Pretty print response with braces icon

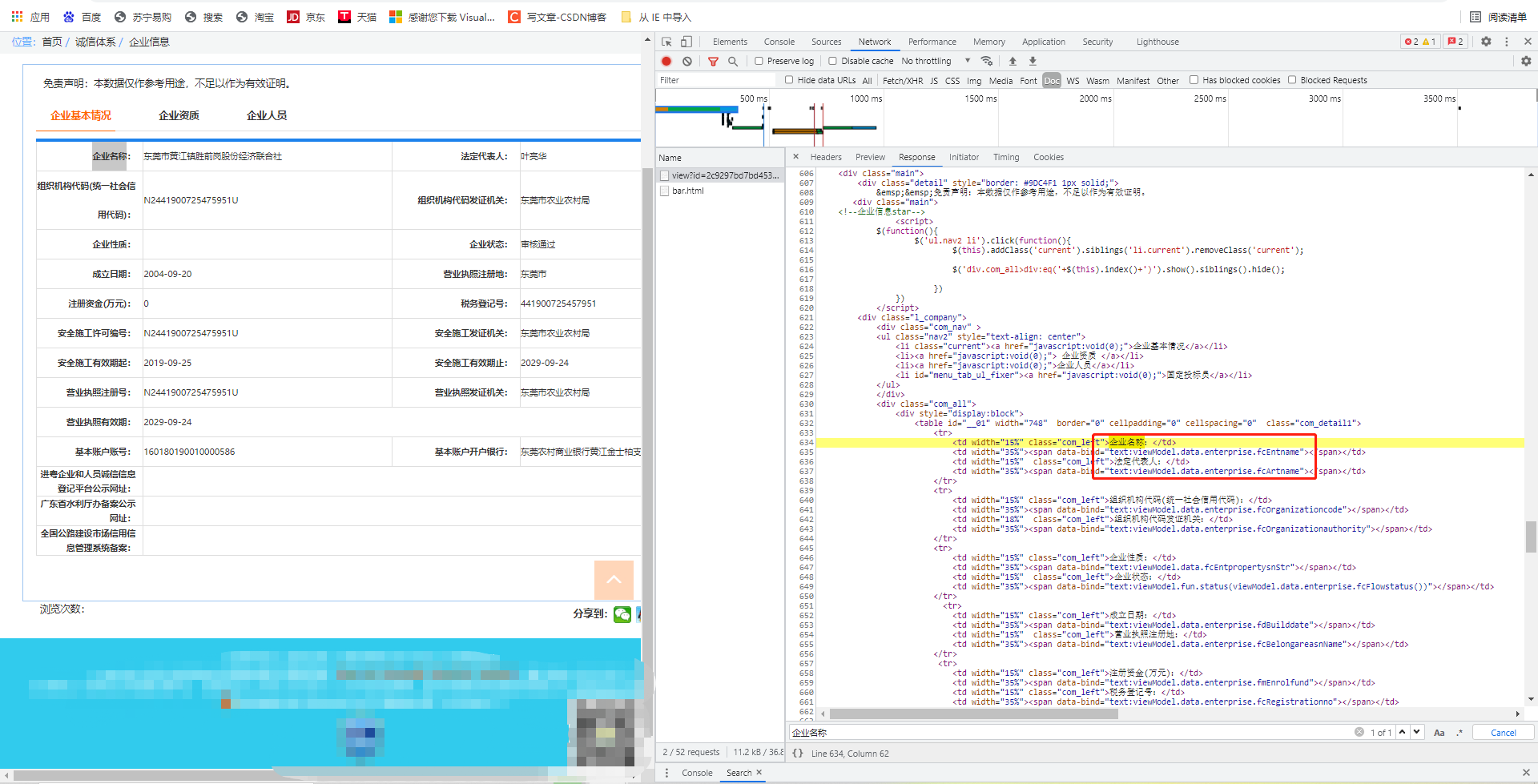tap(798, 753)
